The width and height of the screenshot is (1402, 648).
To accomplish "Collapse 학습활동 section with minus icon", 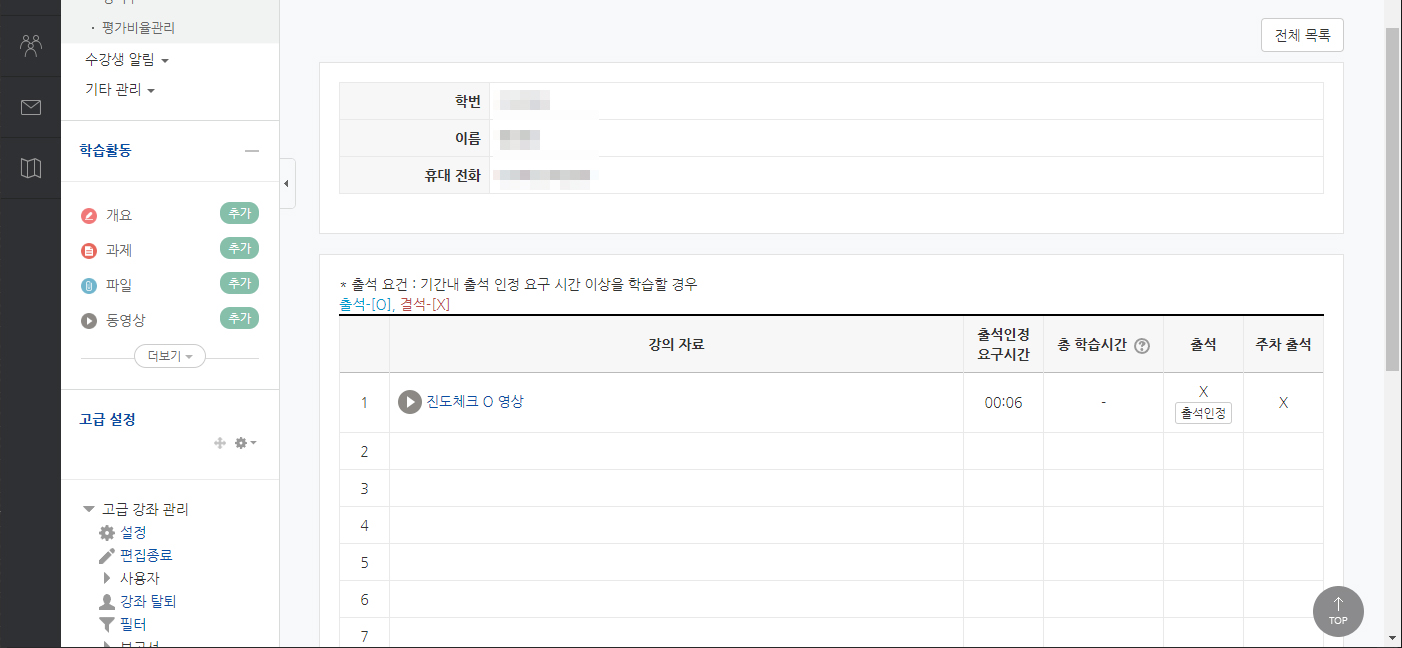I will coord(252,151).
